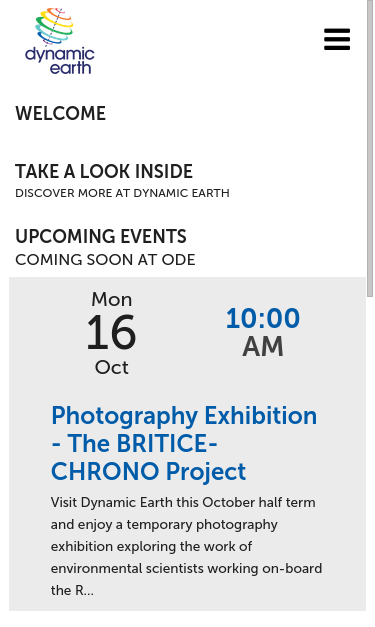Open the hamburger navigation menu
Image resolution: width=375 pixels, height=627 pixels.
(x=337, y=39)
